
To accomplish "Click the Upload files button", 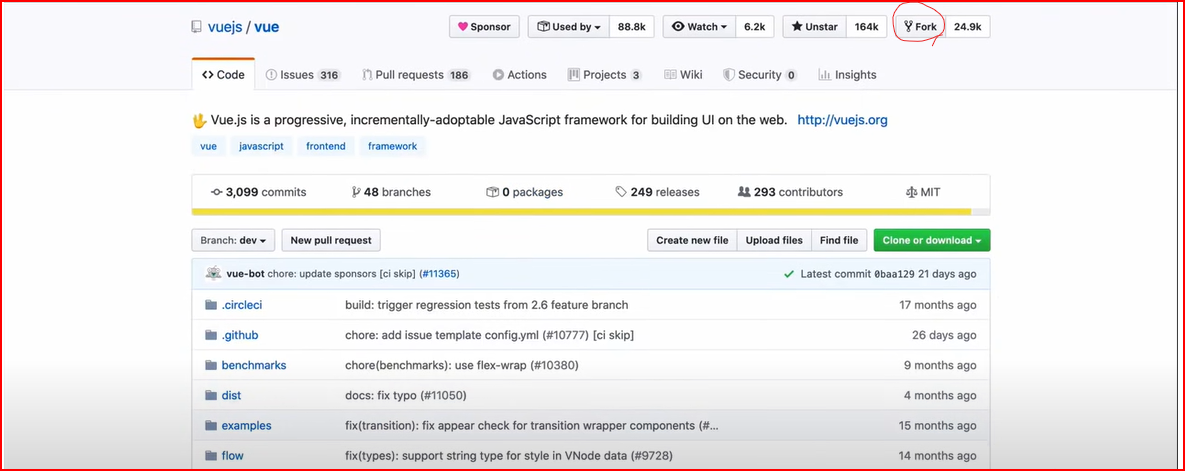I will (774, 240).
